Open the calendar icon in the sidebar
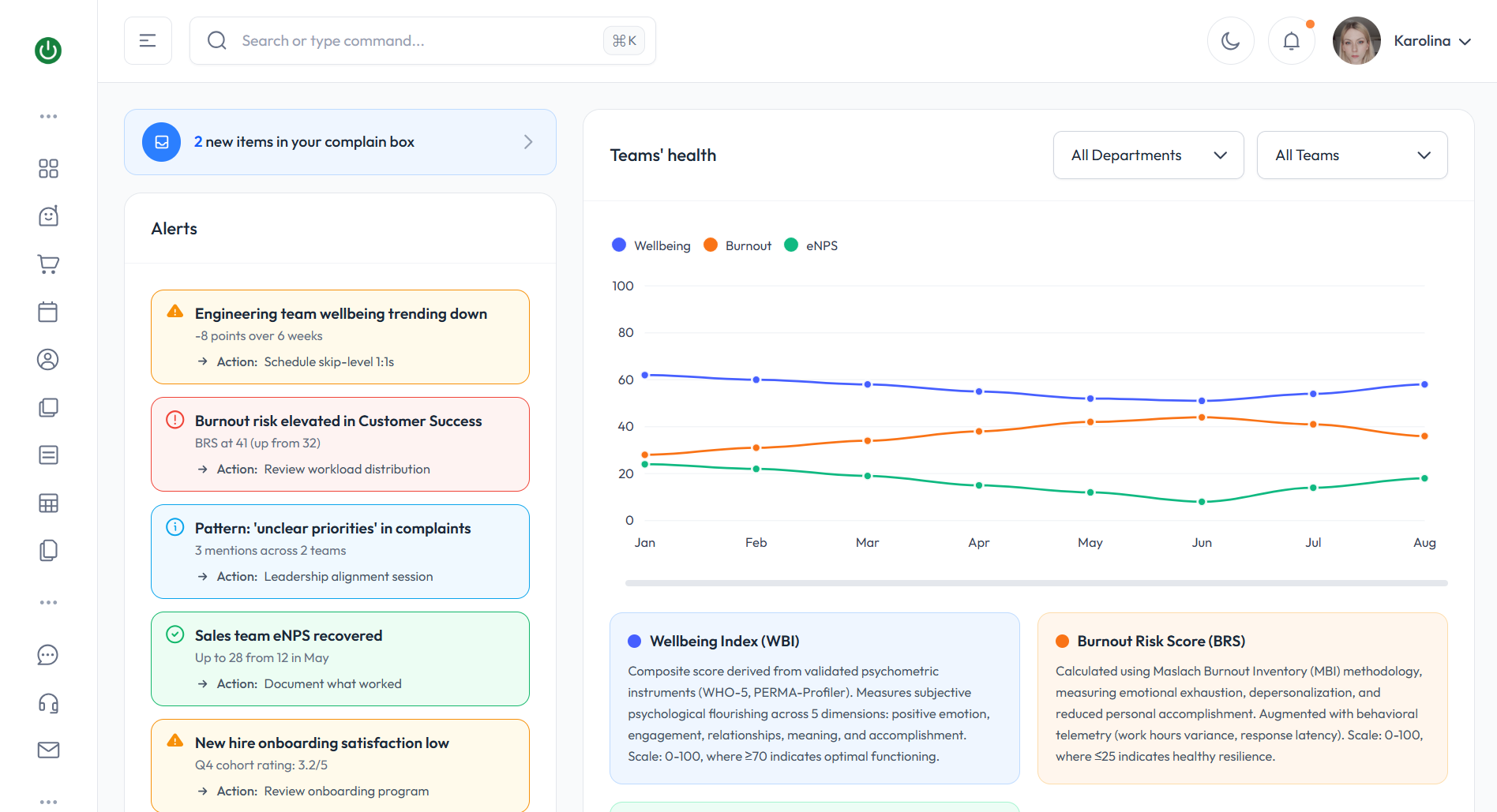Screen dimensions: 1497x812 48,311
